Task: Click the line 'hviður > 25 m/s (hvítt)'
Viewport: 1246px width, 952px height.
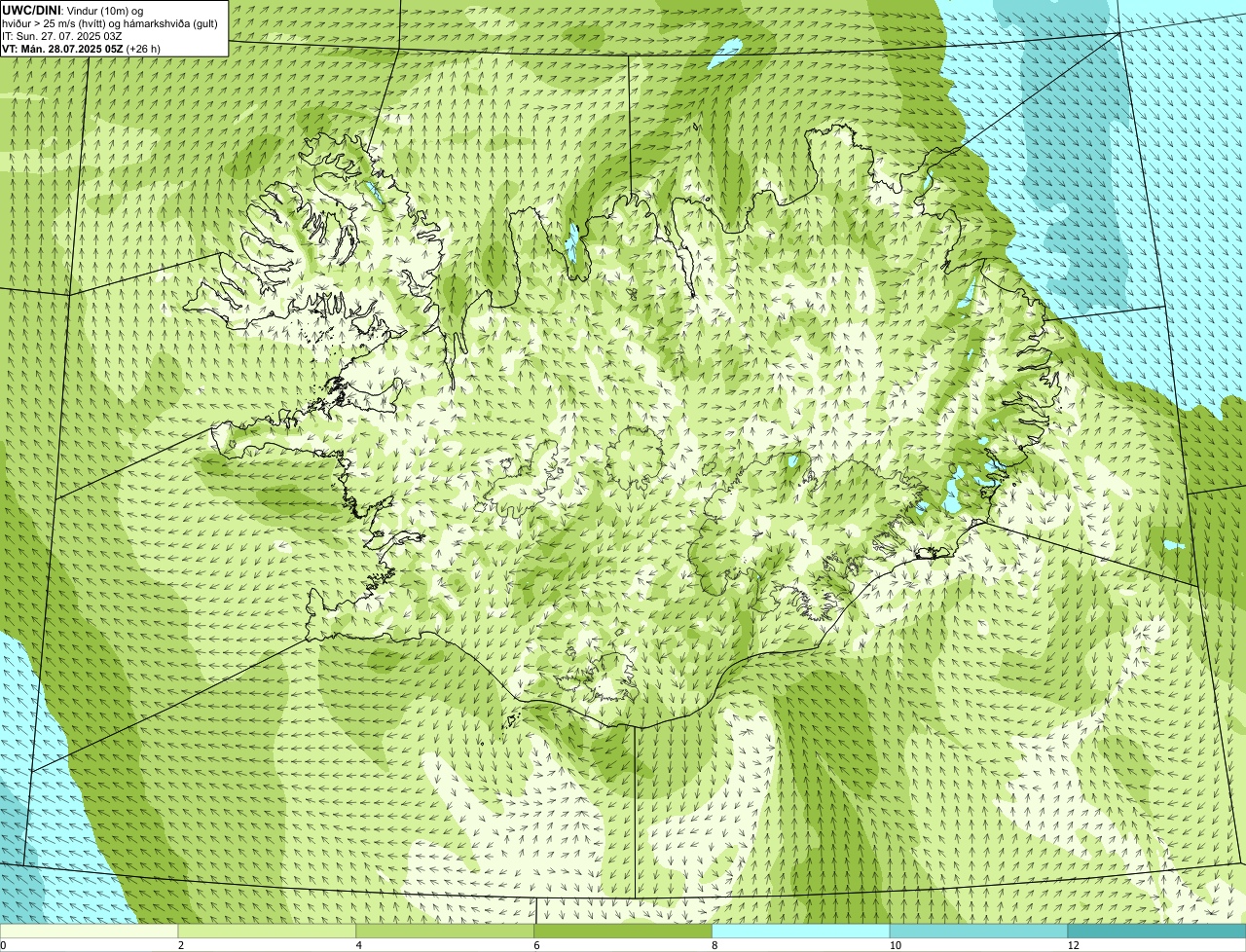Action: 55,23
